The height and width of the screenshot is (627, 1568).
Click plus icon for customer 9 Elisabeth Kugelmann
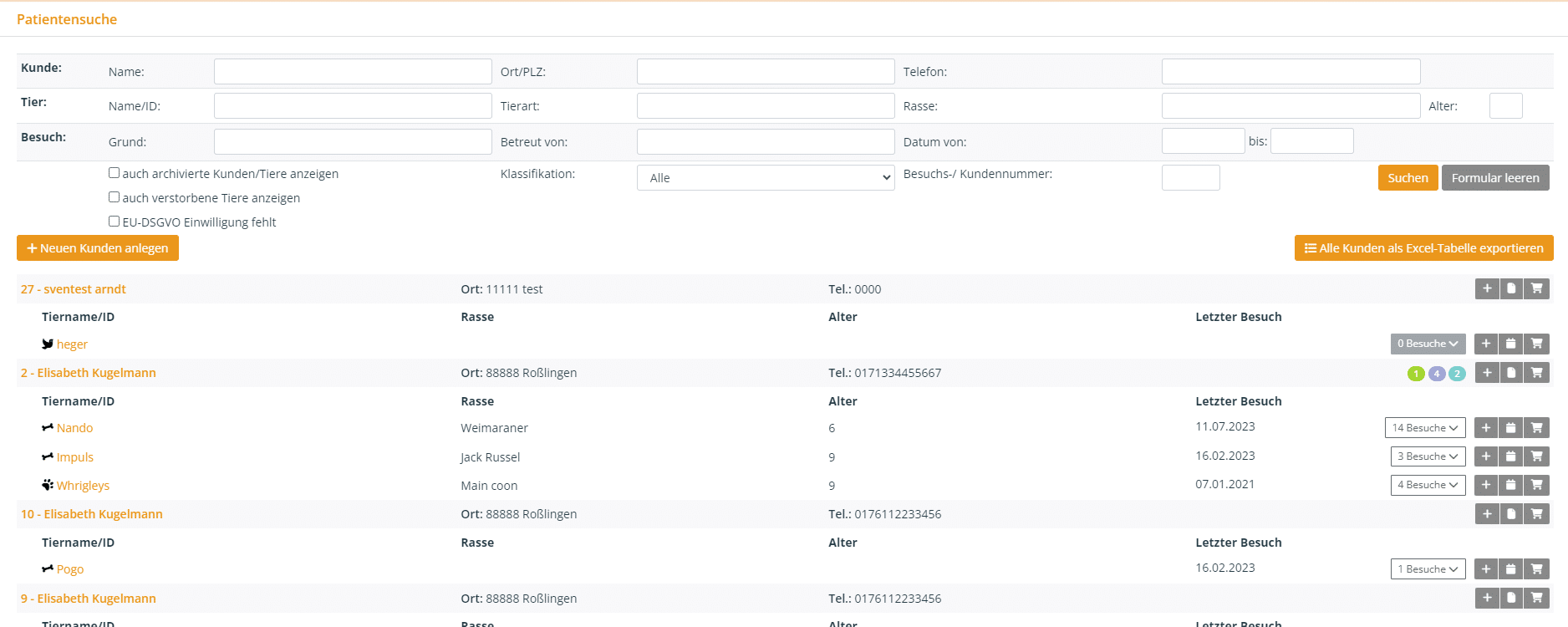click(x=1487, y=598)
